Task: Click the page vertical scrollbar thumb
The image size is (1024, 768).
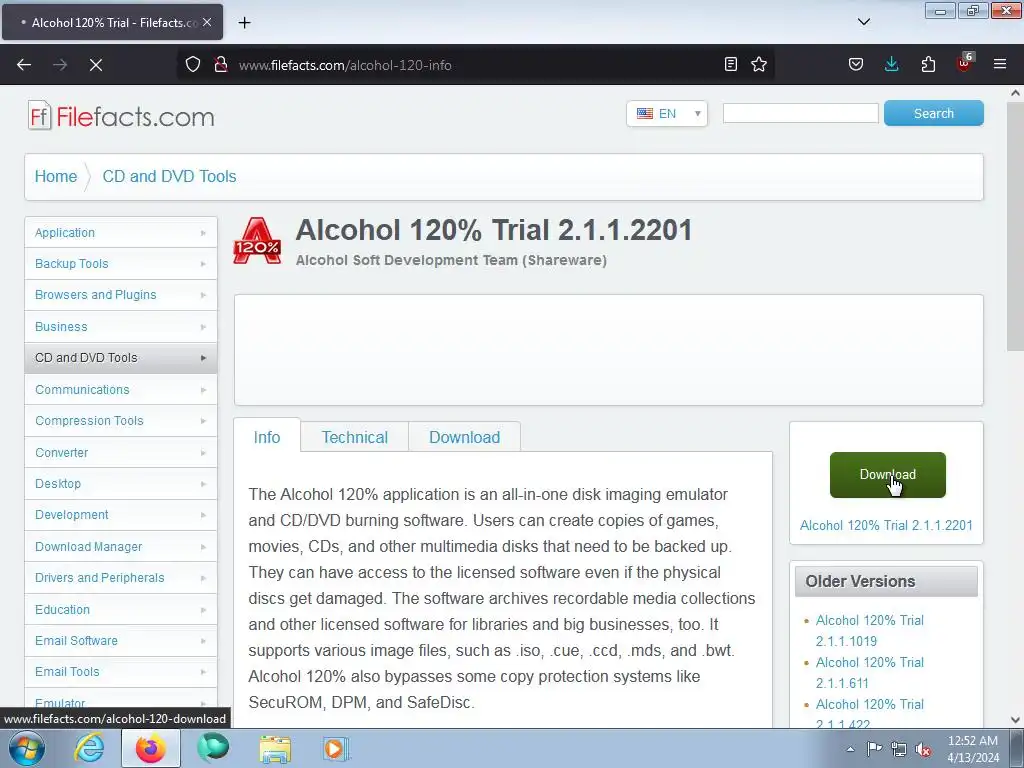Action: 1015,227
